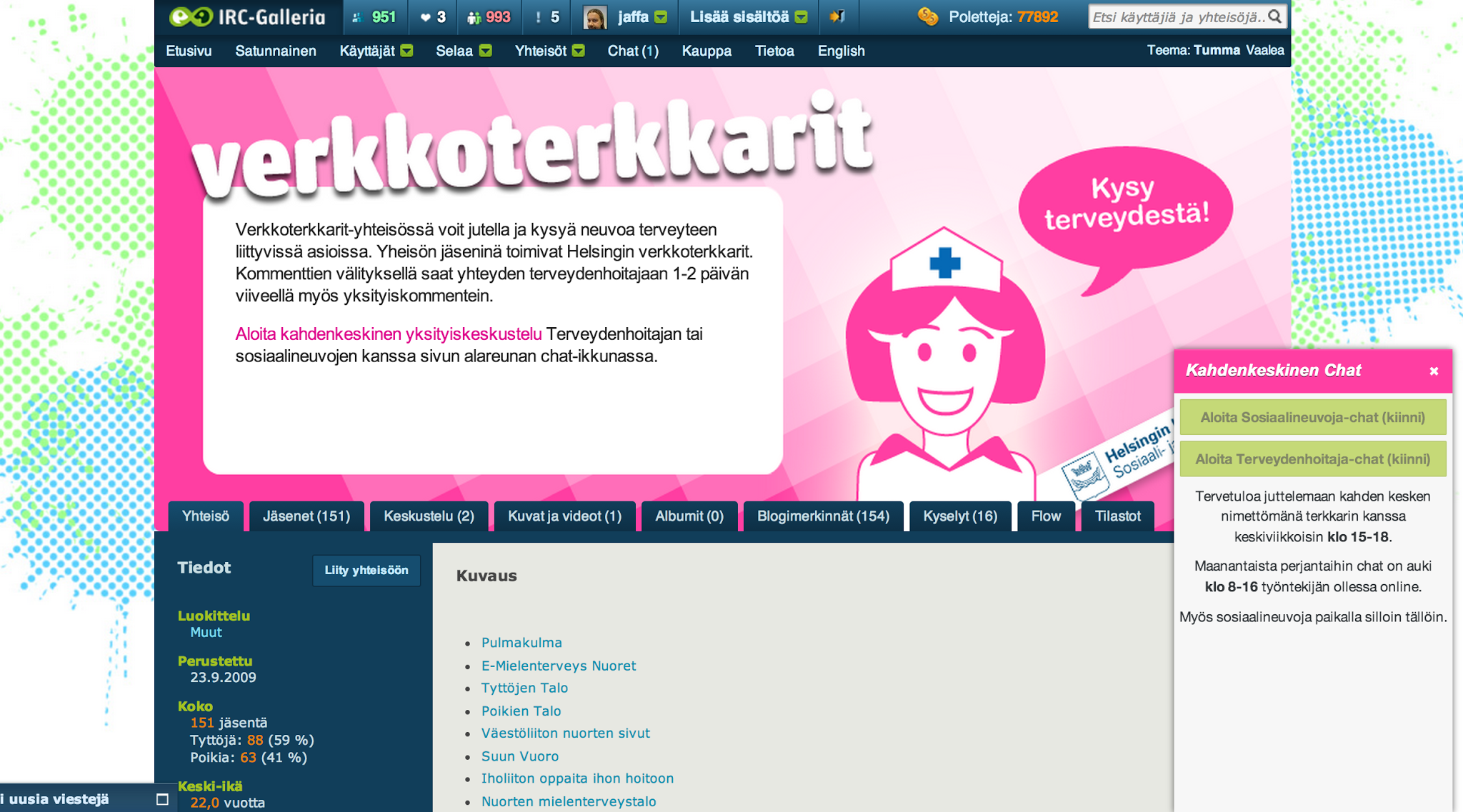This screenshot has height=812, width=1463.
Task: Click the 151 jäsentä member count
Action: coord(229,723)
